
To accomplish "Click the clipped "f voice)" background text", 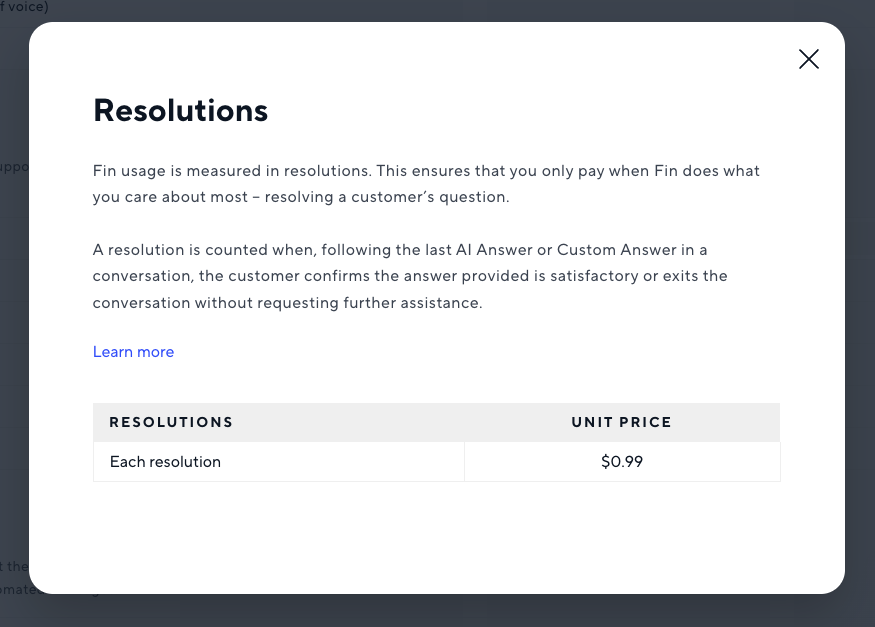I will click(24, 7).
